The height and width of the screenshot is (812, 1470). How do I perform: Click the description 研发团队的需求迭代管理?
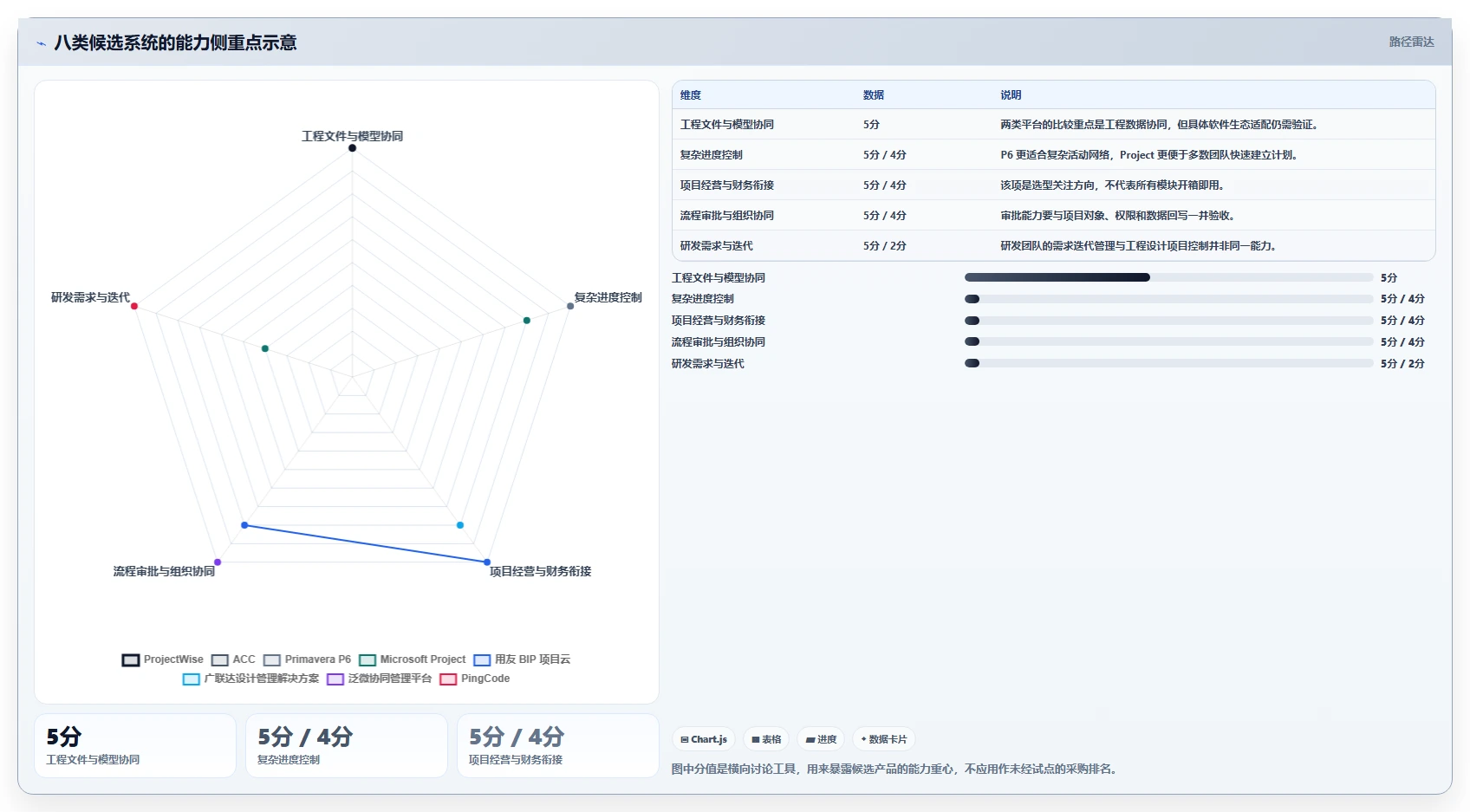click(x=1139, y=246)
